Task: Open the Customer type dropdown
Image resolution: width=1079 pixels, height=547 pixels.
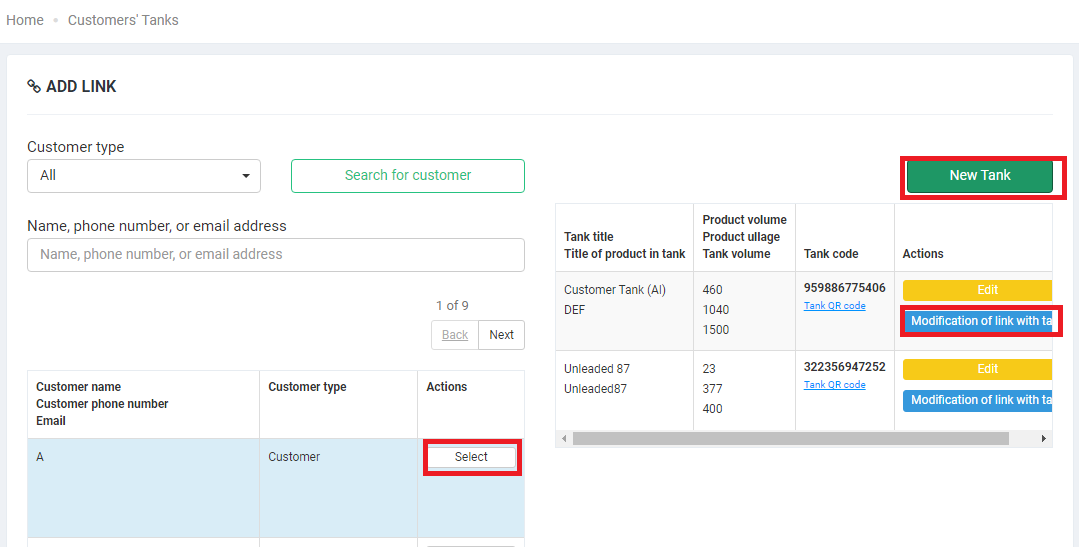Action: pos(143,176)
